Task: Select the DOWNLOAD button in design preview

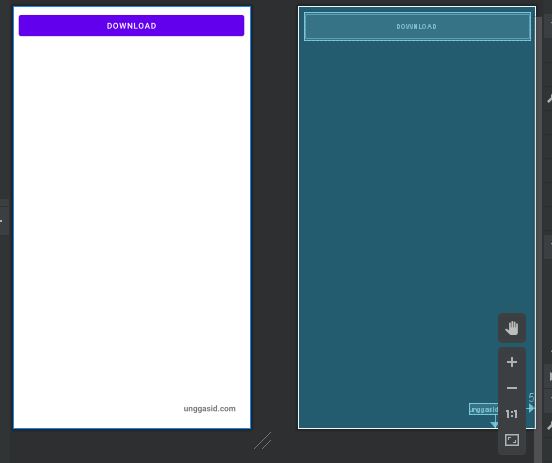Action: [131, 26]
